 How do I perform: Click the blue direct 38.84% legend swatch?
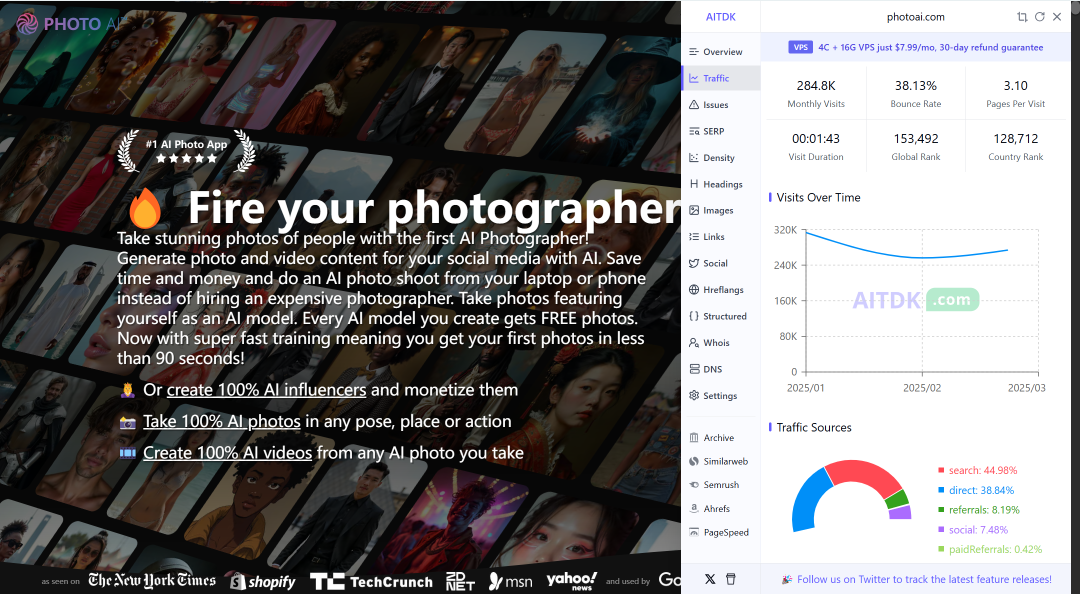(941, 490)
